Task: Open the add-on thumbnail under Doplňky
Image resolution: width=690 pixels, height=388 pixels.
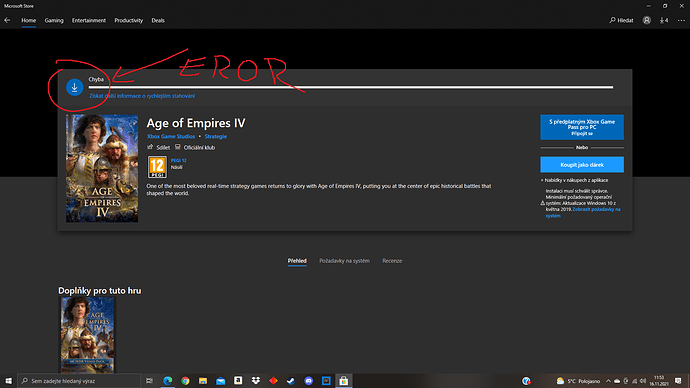Action: tap(88, 335)
